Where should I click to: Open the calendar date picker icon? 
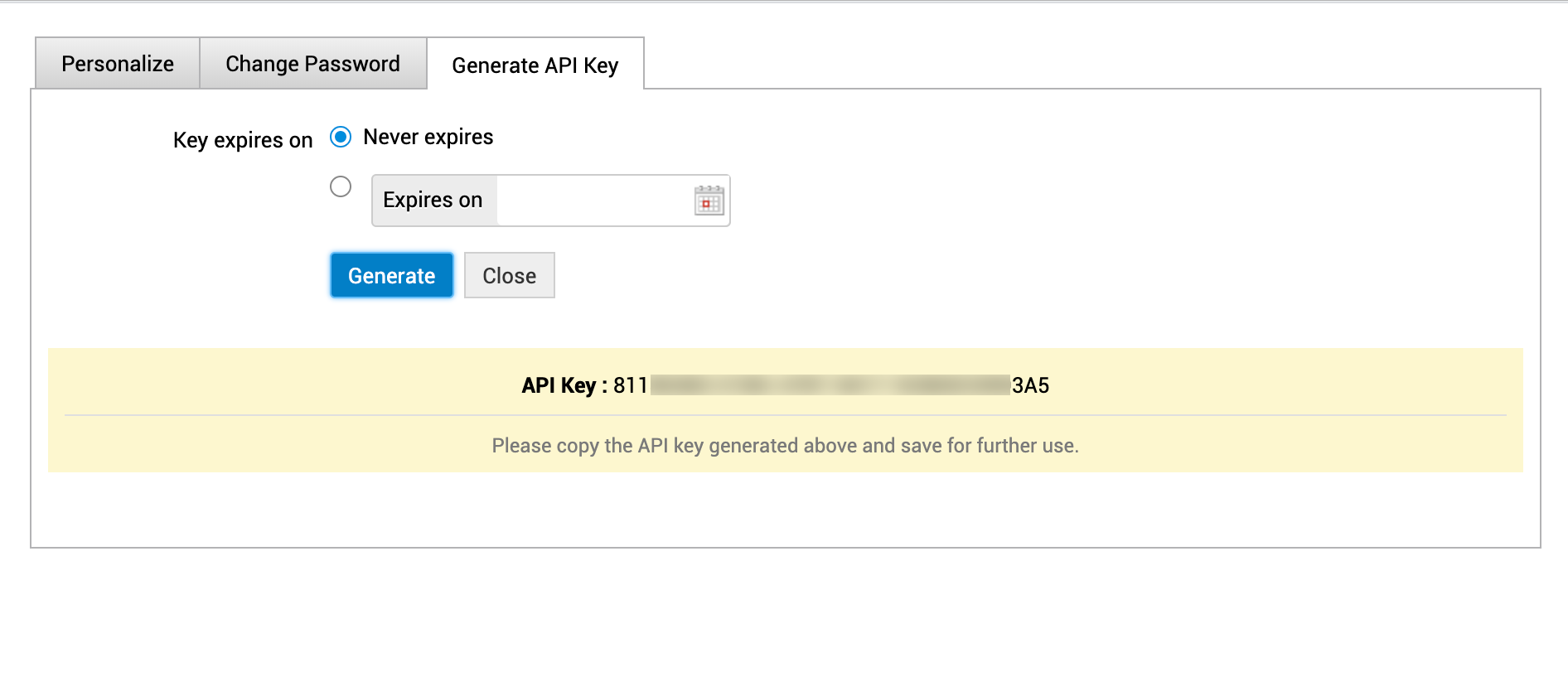click(709, 201)
